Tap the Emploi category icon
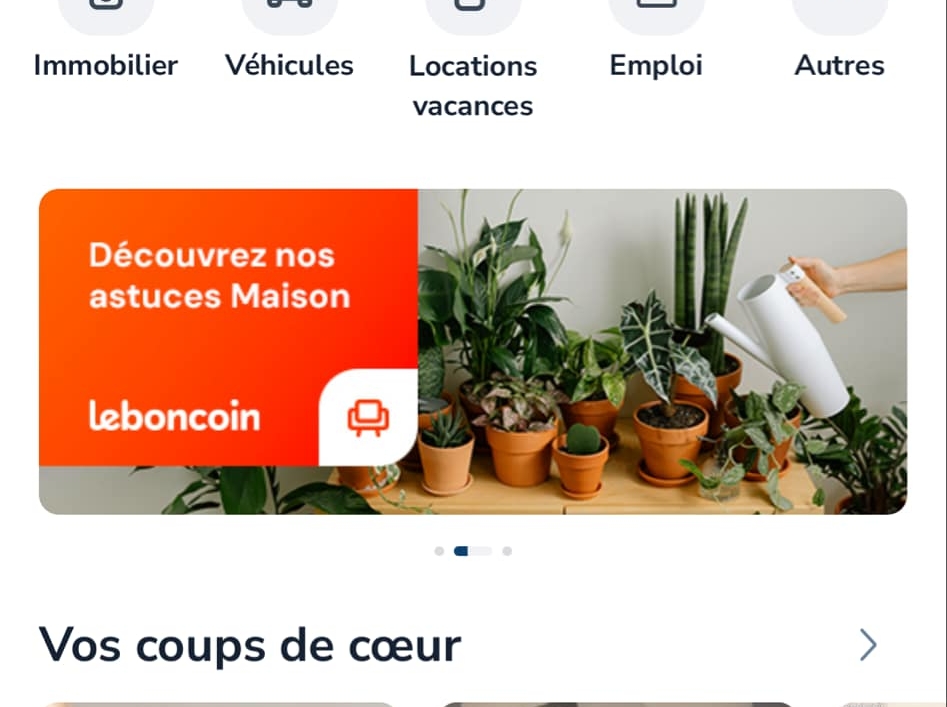The width and height of the screenshot is (947, 707). coord(656,15)
